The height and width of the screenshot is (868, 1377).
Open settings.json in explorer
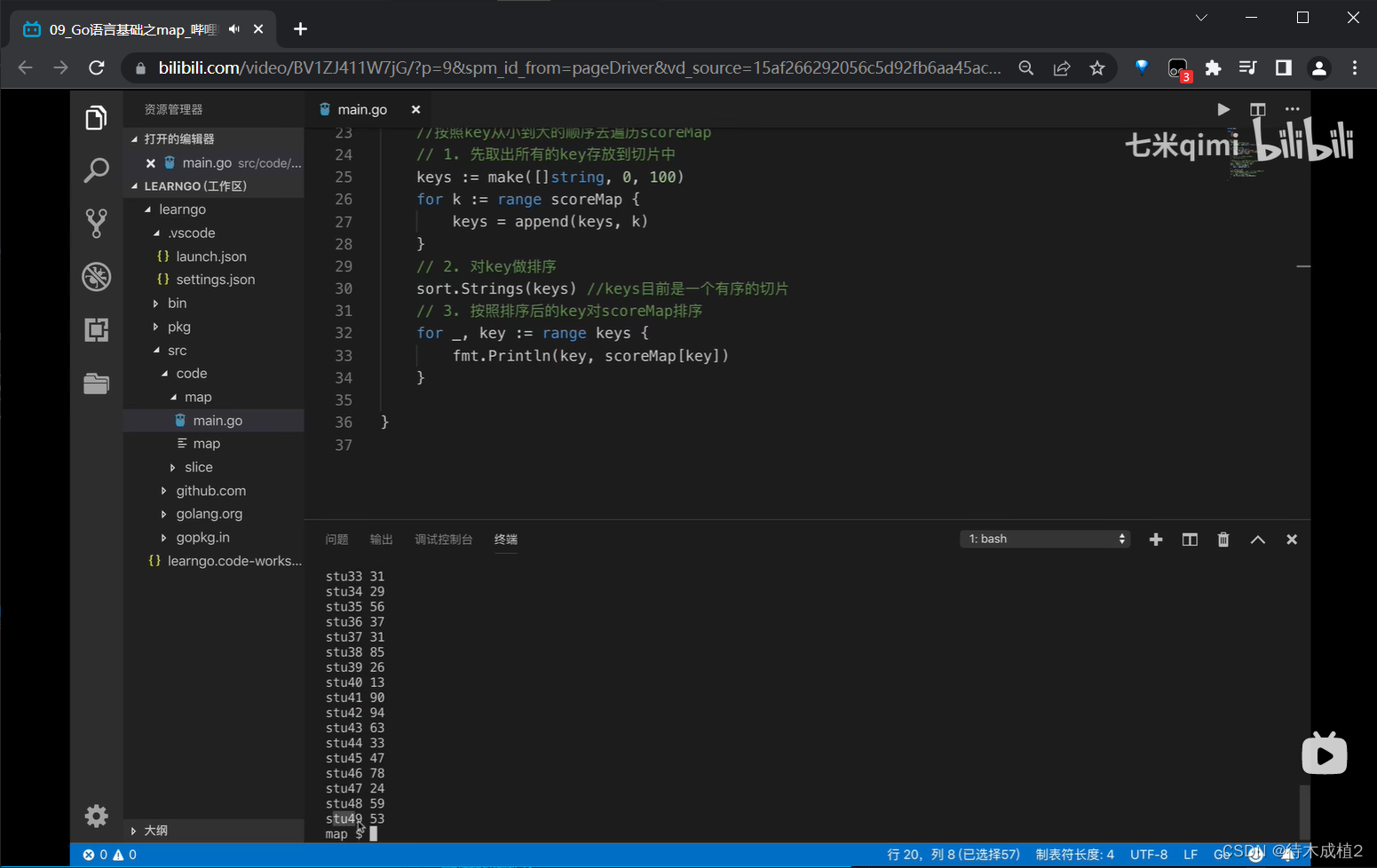pyautogui.click(x=213, y=280)
